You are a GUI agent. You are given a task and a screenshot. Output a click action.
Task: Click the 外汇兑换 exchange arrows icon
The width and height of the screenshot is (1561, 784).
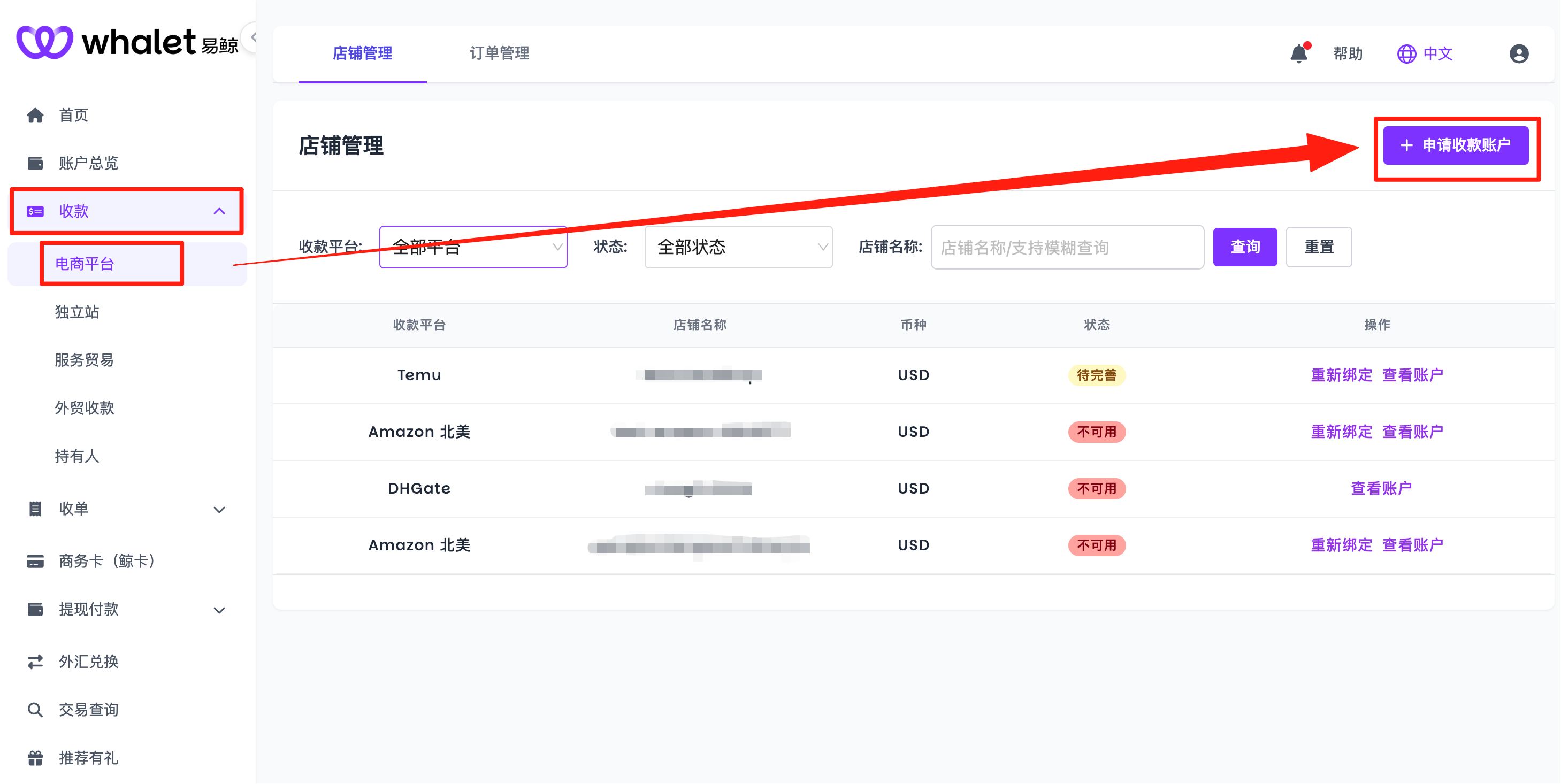[35, 661]
